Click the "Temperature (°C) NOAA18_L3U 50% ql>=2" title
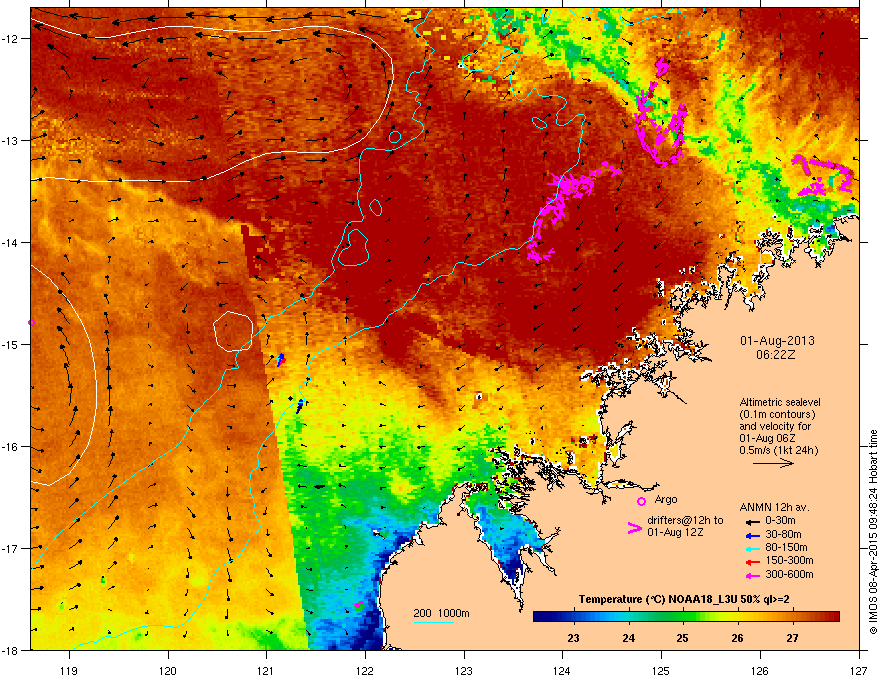The image size is (880, 680). [684, 599]
